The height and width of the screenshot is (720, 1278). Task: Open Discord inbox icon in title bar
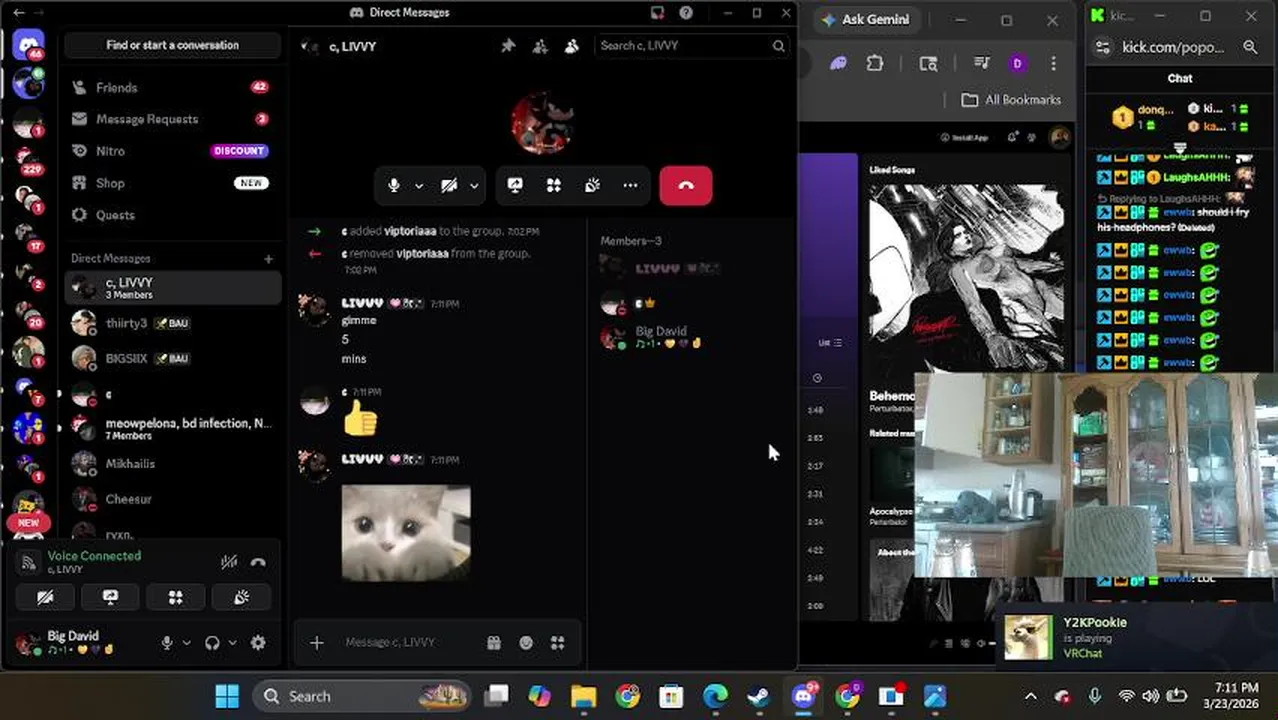click(657, 13)
